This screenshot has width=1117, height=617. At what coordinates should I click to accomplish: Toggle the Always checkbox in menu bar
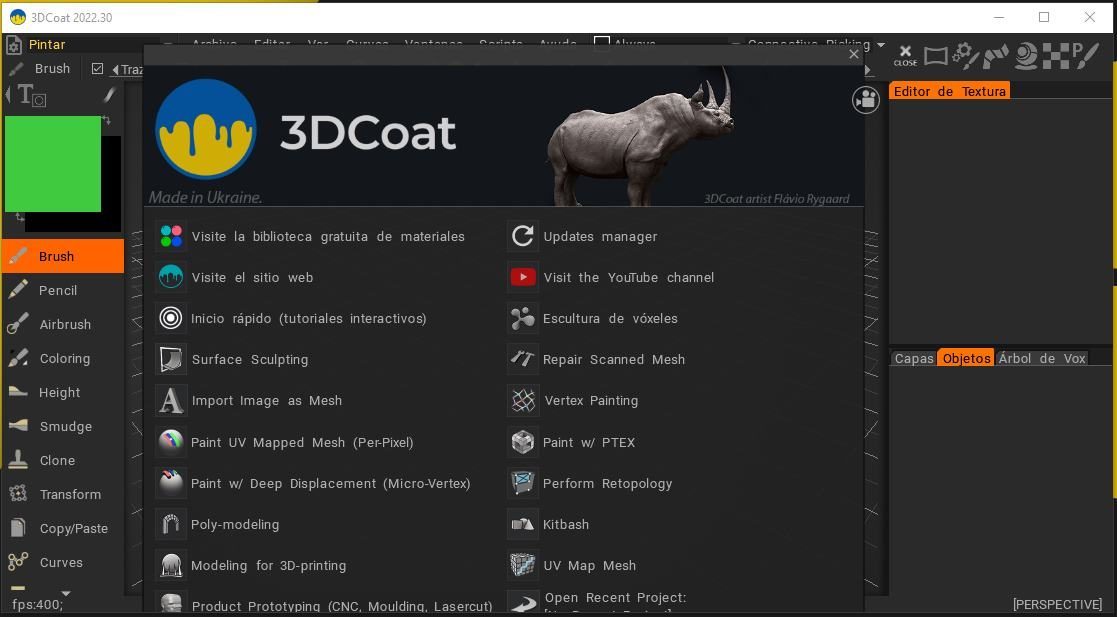(602, 42)
